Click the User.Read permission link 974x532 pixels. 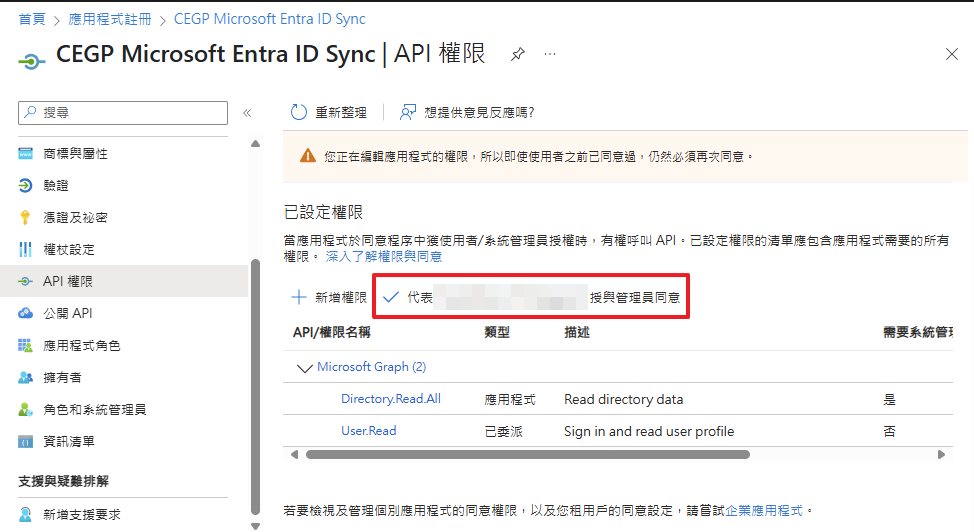point(368,431)
